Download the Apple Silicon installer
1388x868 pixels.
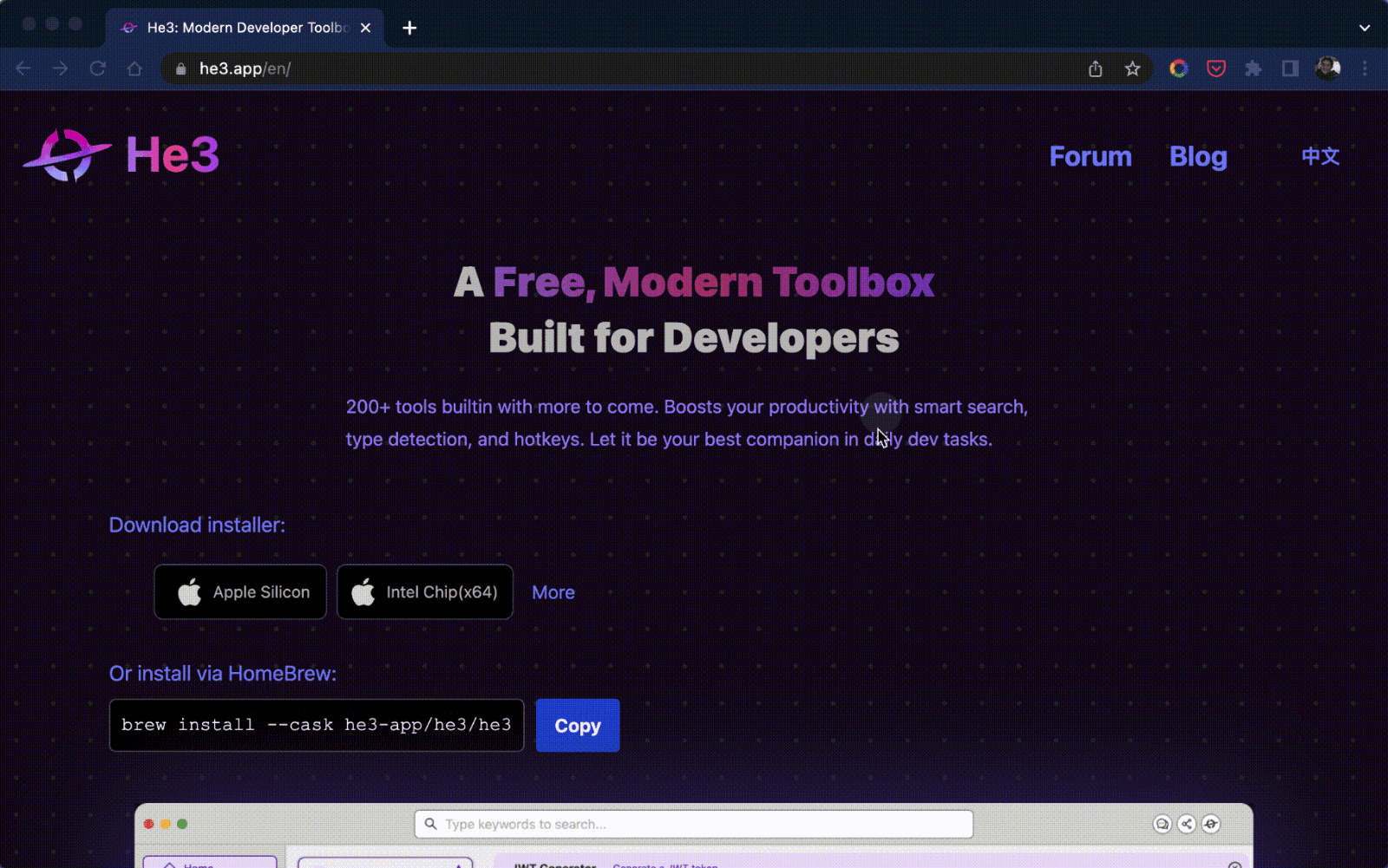[x=240, y=592]
